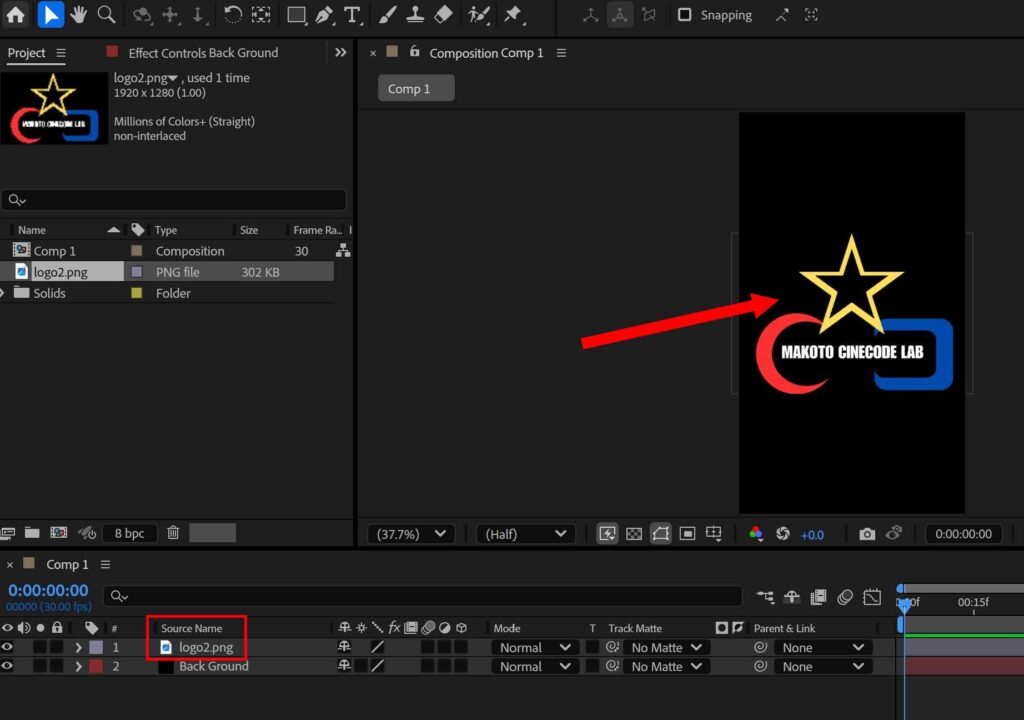Select the Hand tool
The image size is (1024, 720).
[x=78, y=14]
